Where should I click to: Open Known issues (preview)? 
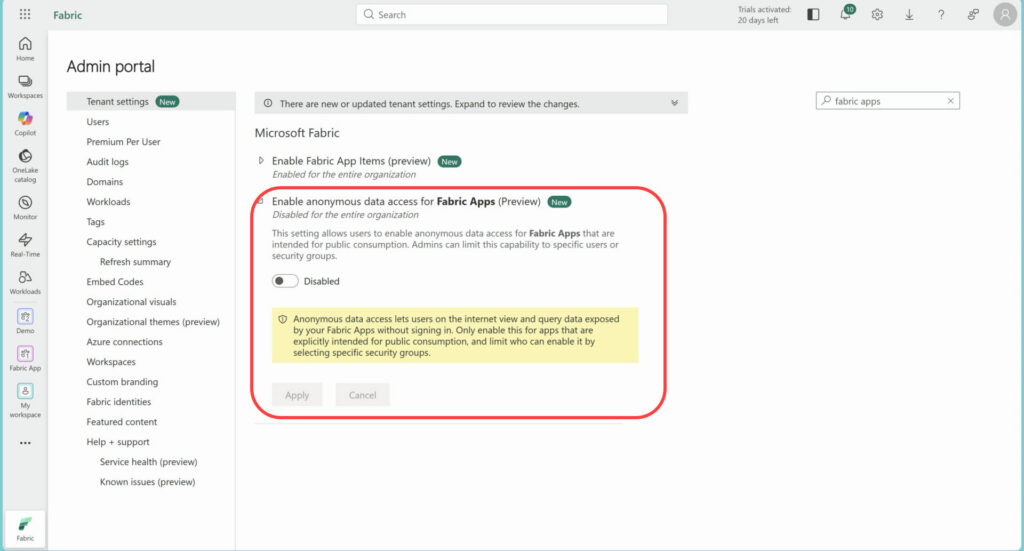(147, 482)
